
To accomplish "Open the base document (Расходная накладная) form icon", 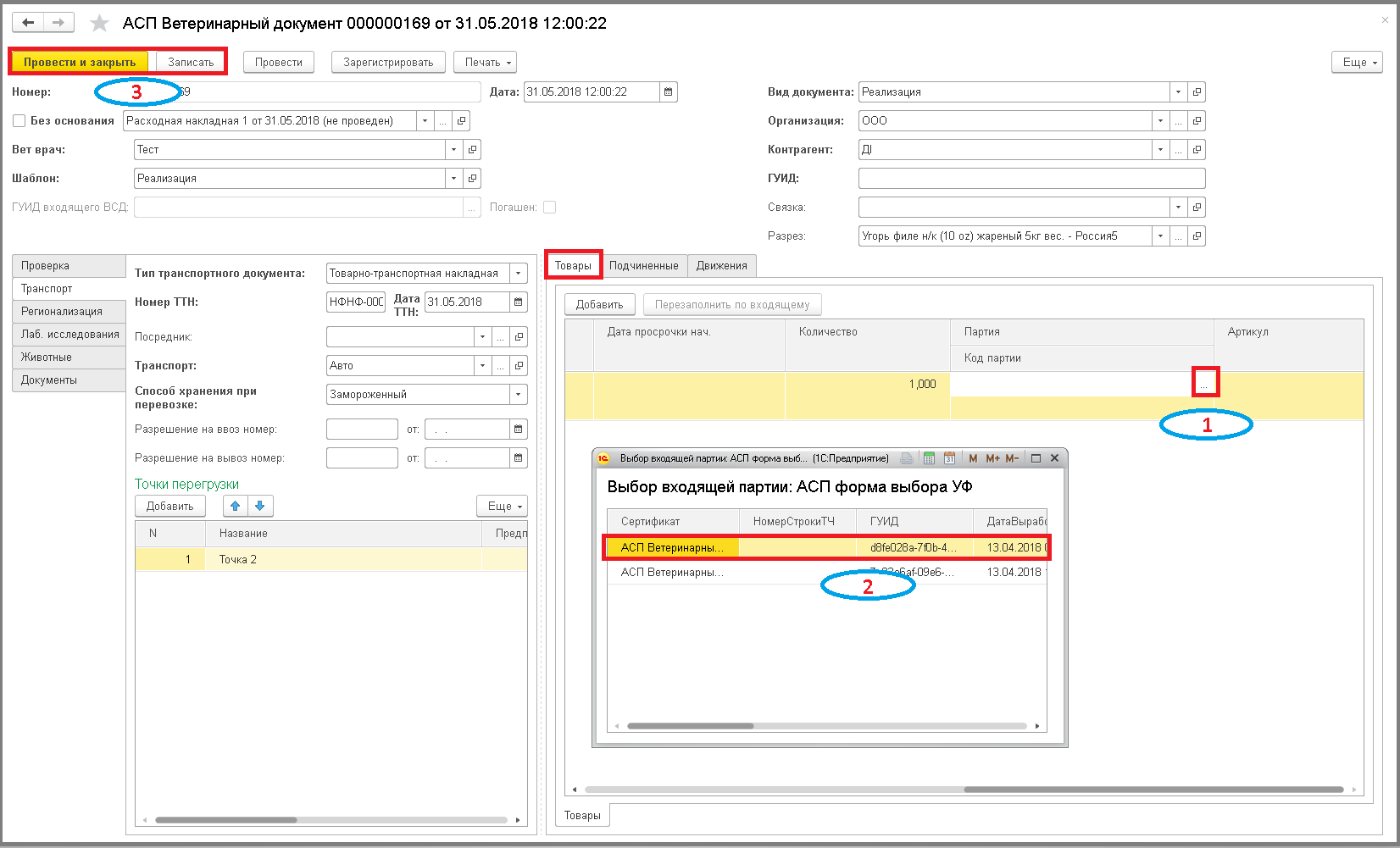I will (461, 120).
